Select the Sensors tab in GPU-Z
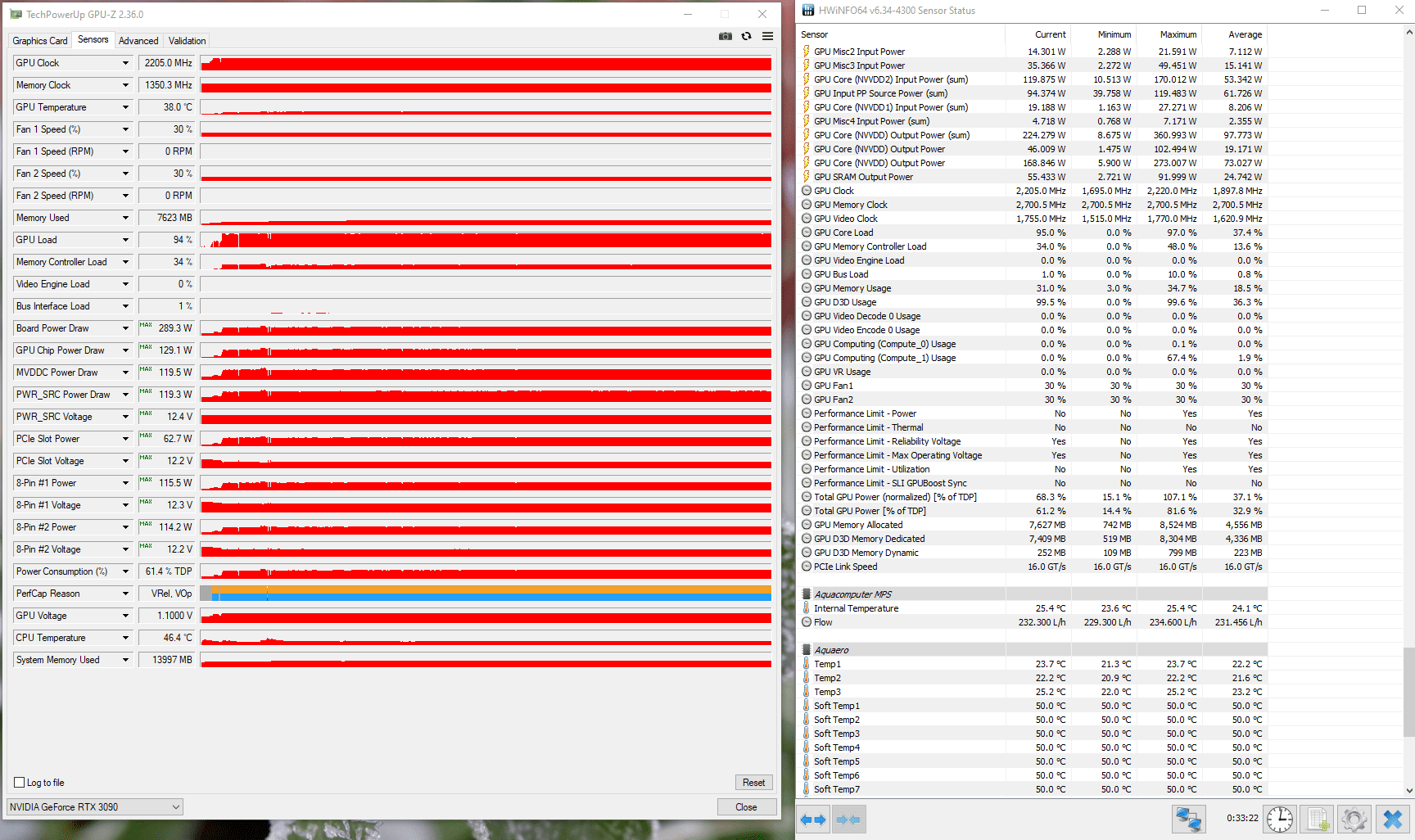1415x840 pixels. (x=93, y=39)
